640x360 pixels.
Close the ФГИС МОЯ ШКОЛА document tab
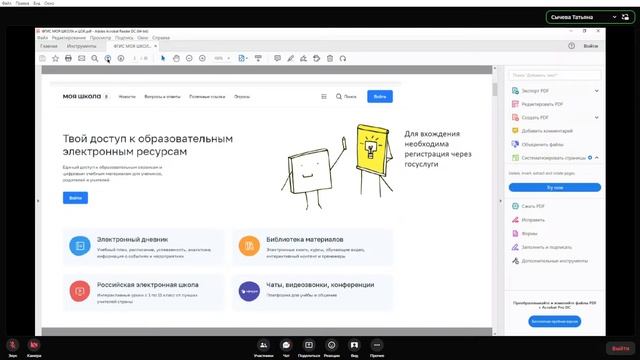click(x=156, y=46)
